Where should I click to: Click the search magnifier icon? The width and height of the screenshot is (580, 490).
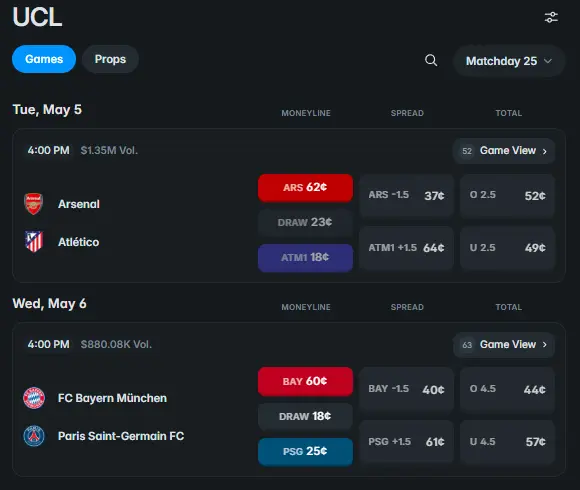pyautogui.click(x=431, y=60)
